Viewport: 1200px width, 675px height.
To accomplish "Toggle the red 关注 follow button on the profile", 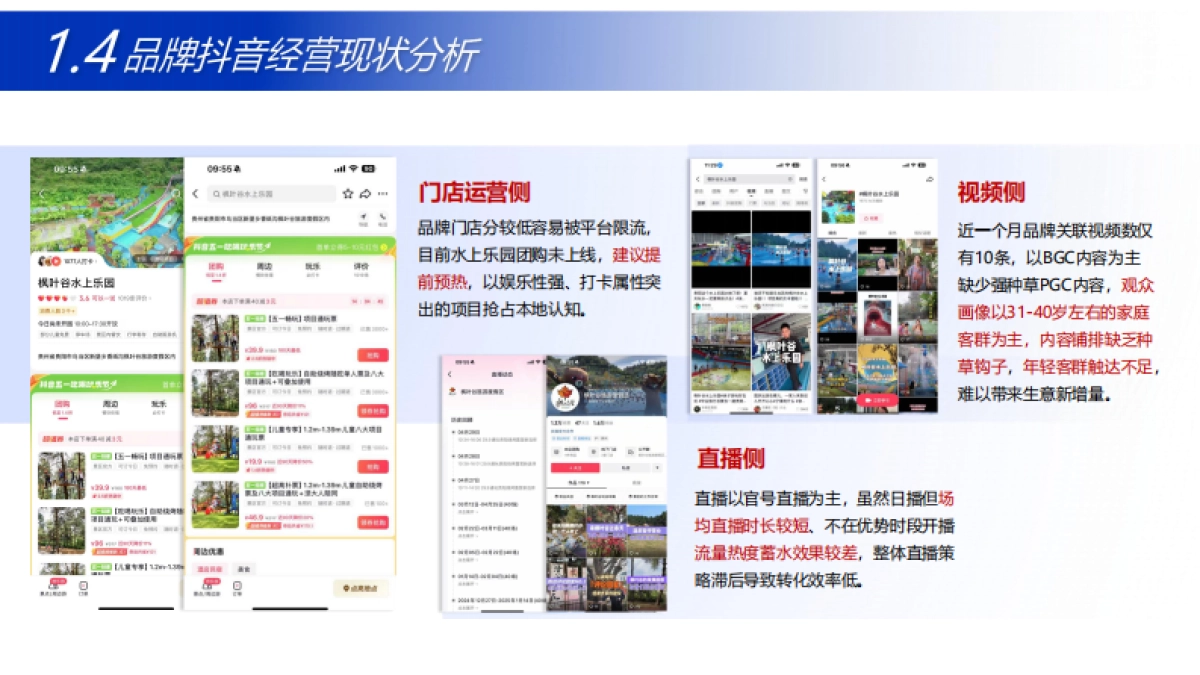I will click(871, 218).
